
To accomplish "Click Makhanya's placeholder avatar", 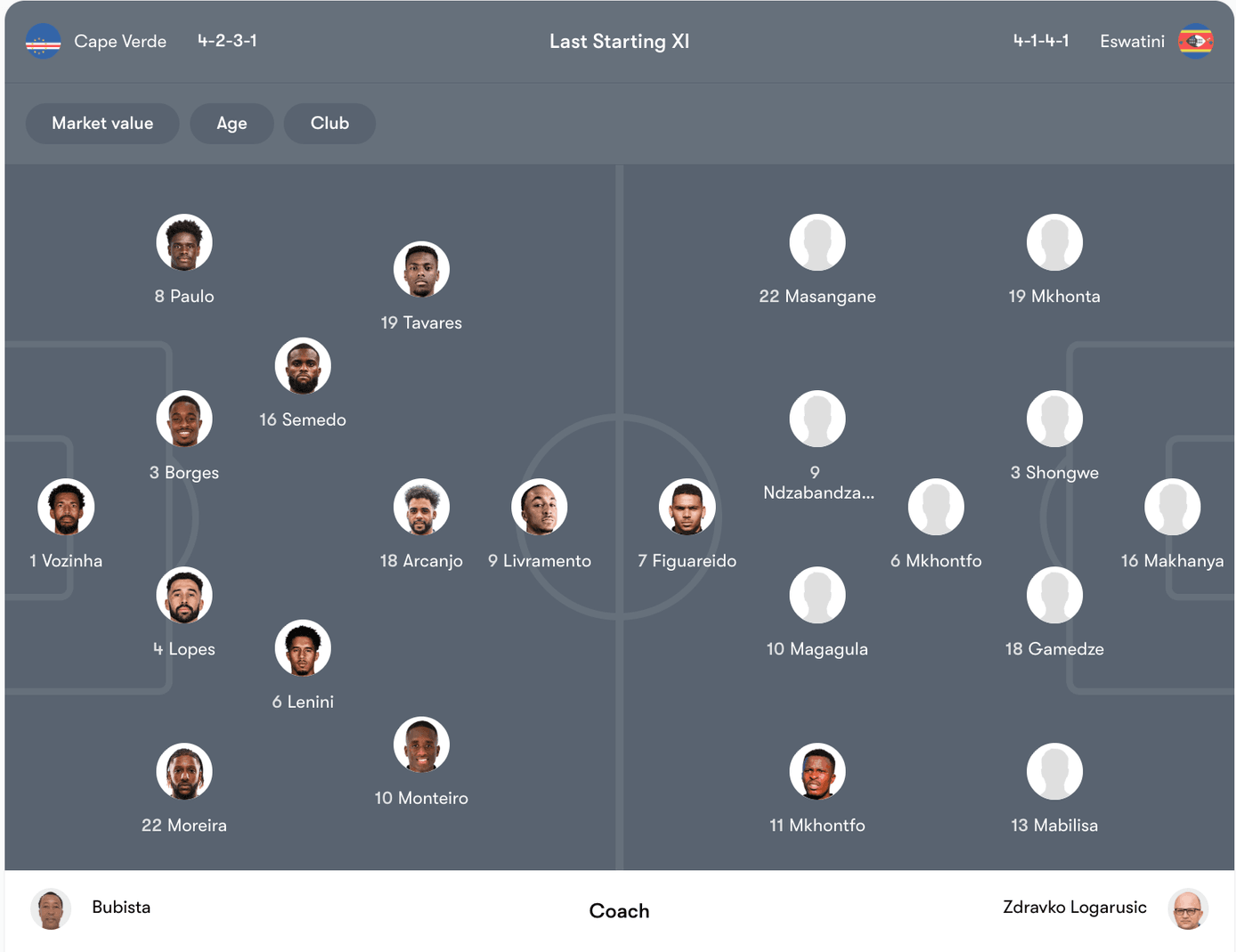I will pos(1172,507).
